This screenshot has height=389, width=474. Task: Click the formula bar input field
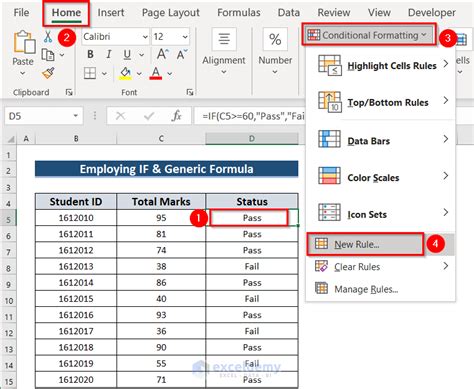tap(250, 116)
